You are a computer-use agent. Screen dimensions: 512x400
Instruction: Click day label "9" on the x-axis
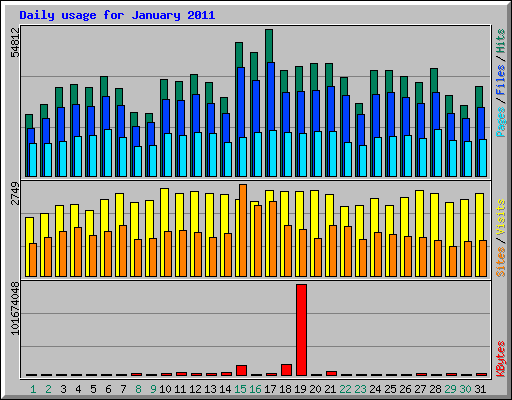153,389
